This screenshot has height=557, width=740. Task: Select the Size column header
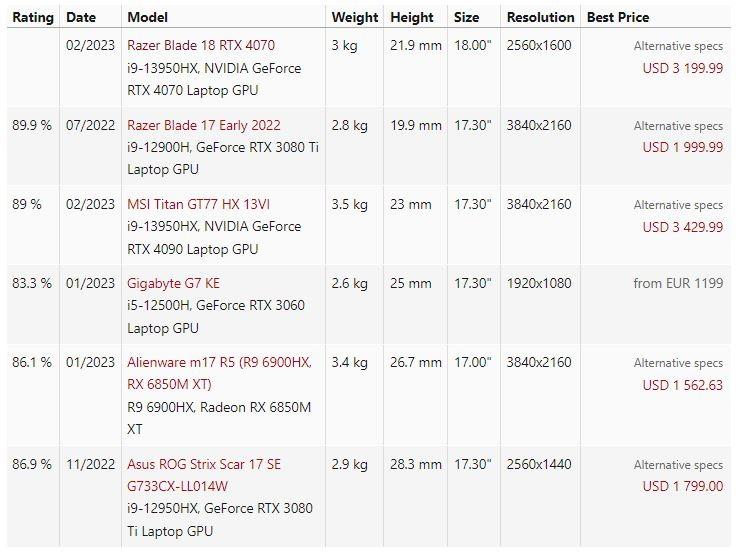click(466, 17)
